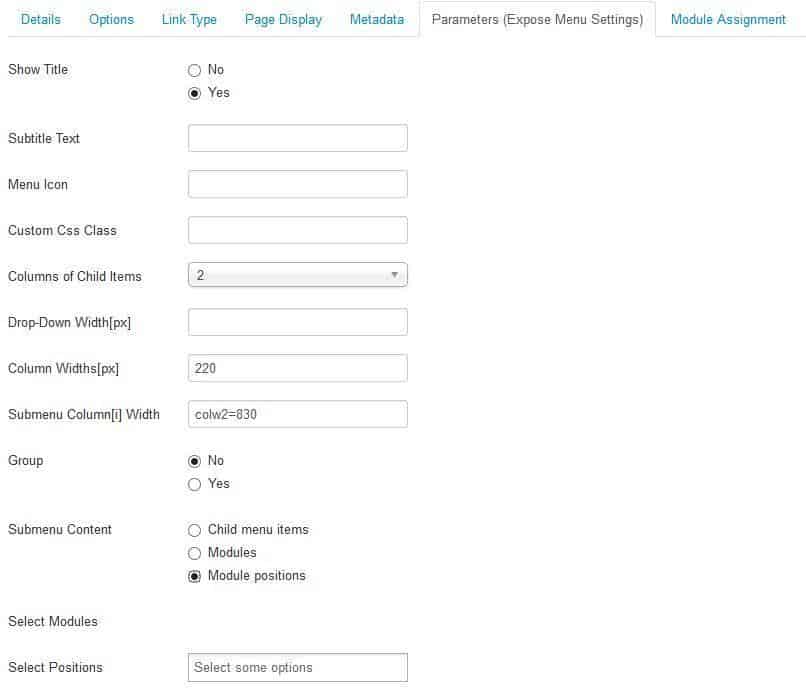Open the Module Assignment tab
The width and height of the screenshot is (806, 688).
728,19
